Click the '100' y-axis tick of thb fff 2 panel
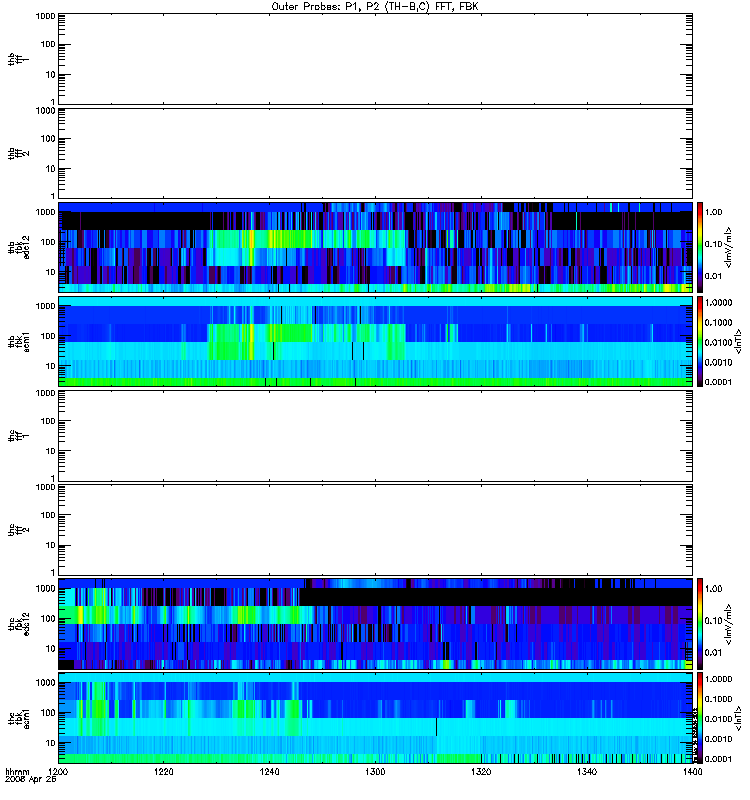 coord(48,139)
